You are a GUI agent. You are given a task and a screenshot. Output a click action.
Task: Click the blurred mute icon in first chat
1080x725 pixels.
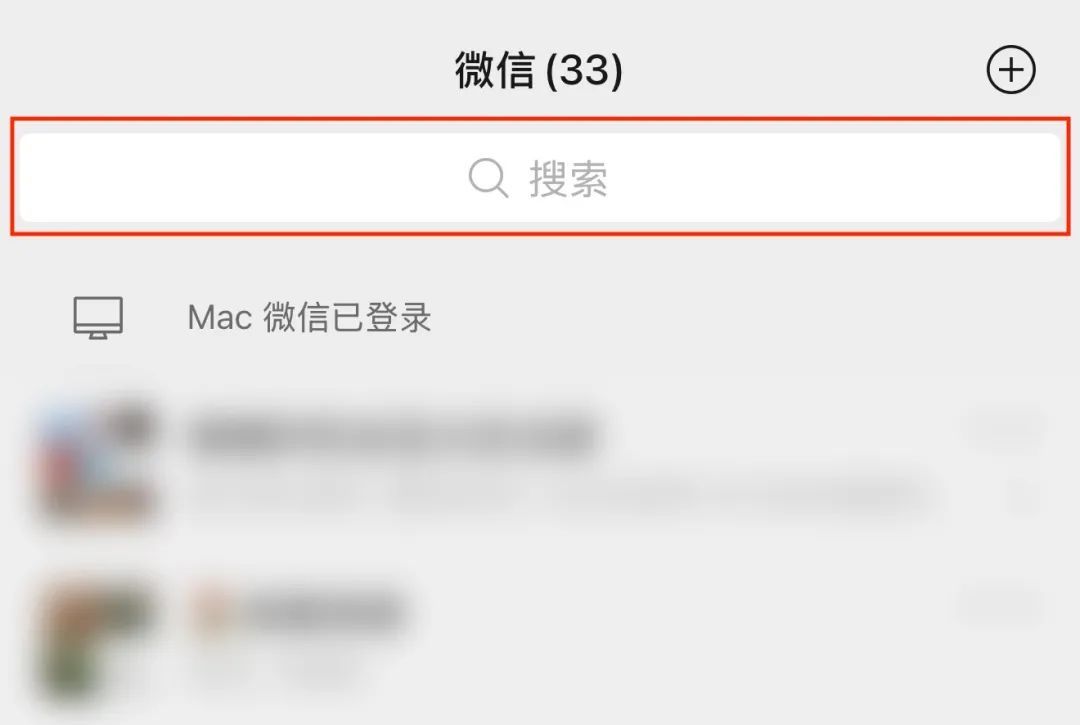point(1023,497)
